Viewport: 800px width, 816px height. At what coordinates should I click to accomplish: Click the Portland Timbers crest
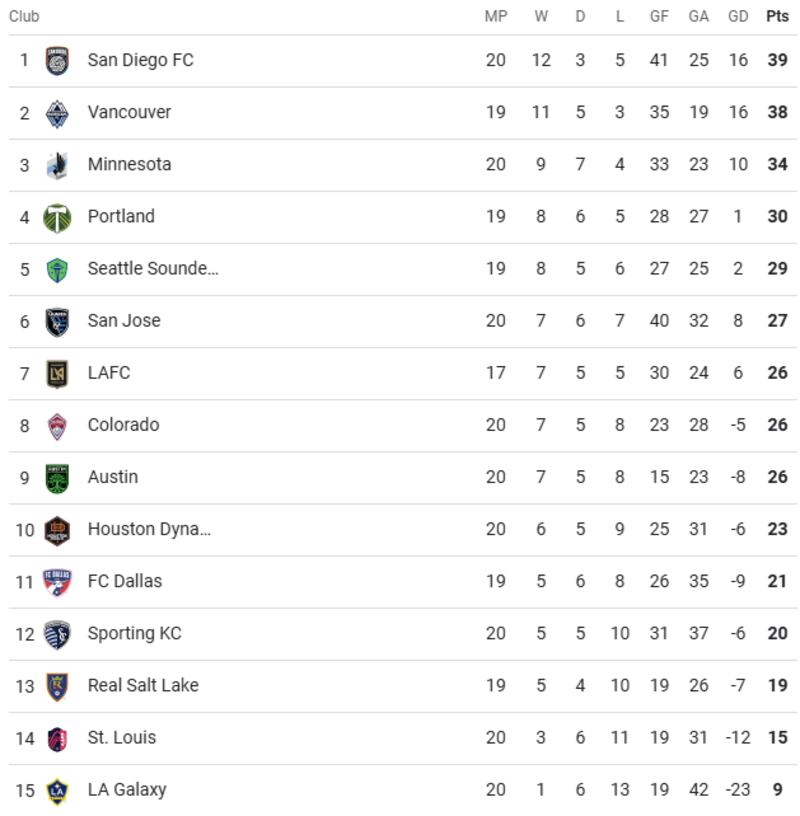click(57, 217)
